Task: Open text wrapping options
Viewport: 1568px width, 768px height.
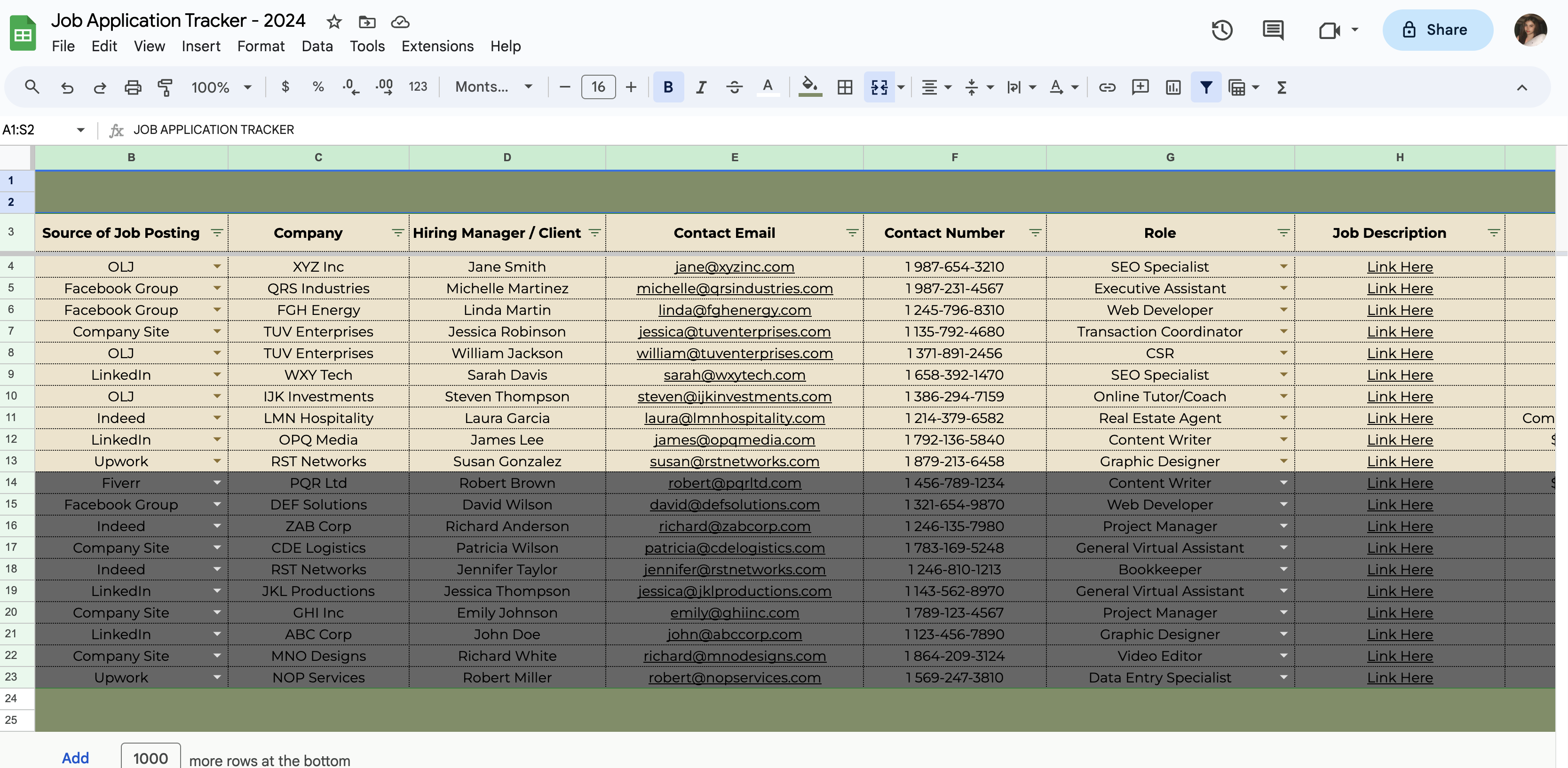Action: coord(1021,87)
